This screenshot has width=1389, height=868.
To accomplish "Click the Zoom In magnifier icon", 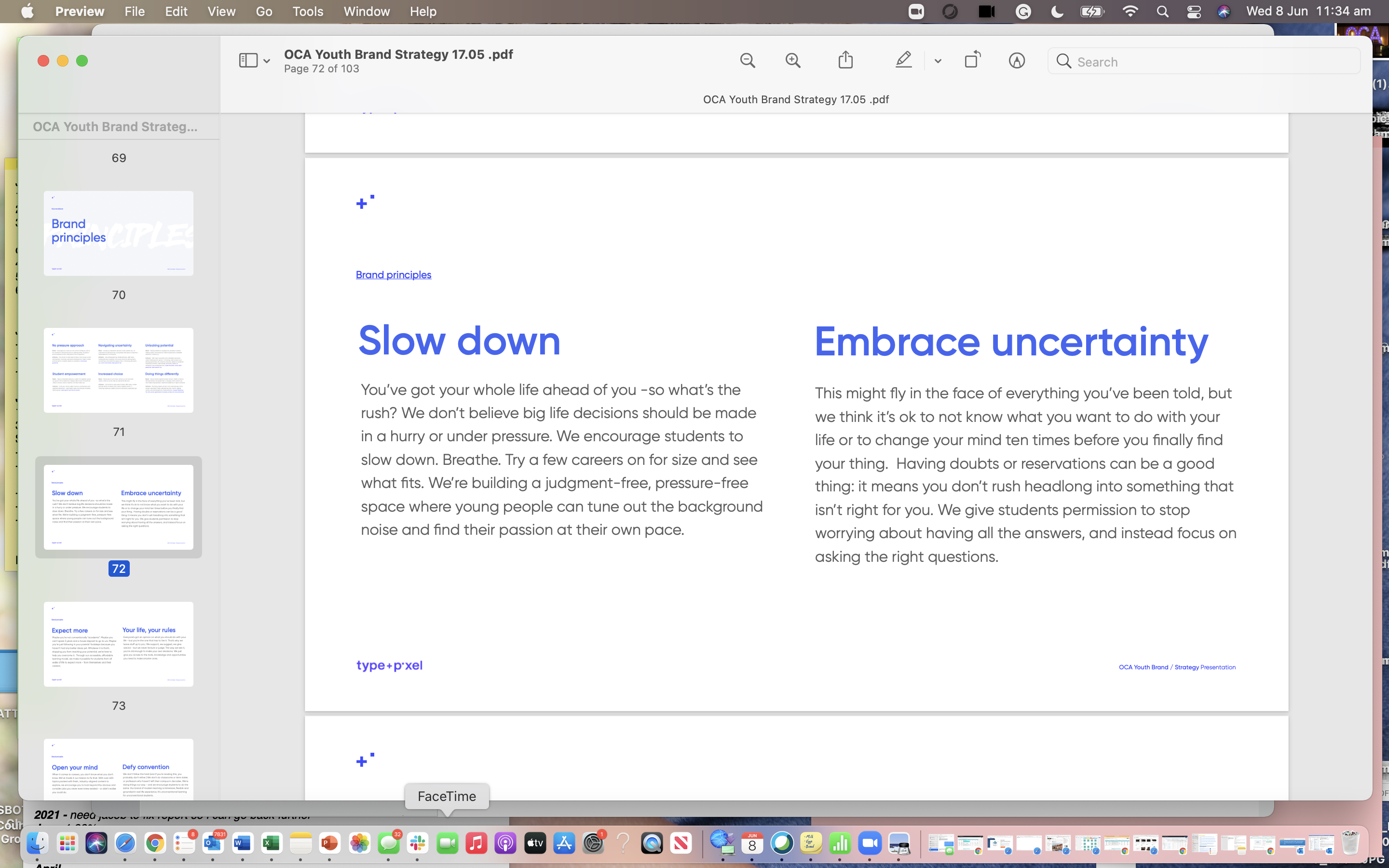I will (x=793, y=60).
